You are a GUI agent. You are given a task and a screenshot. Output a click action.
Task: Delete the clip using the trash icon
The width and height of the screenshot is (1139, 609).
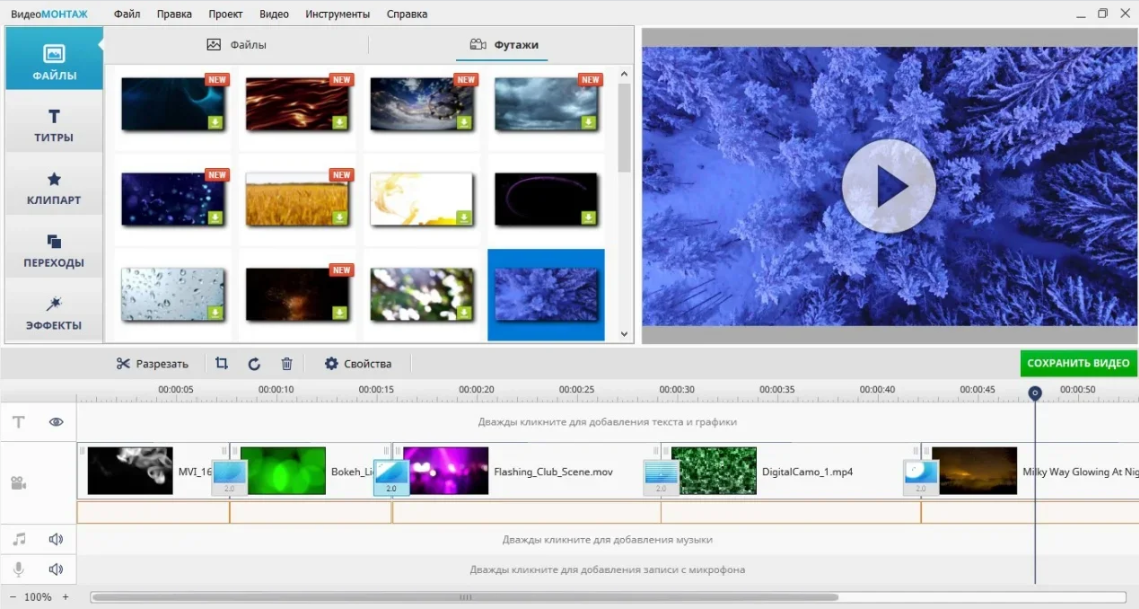point(287,364)
